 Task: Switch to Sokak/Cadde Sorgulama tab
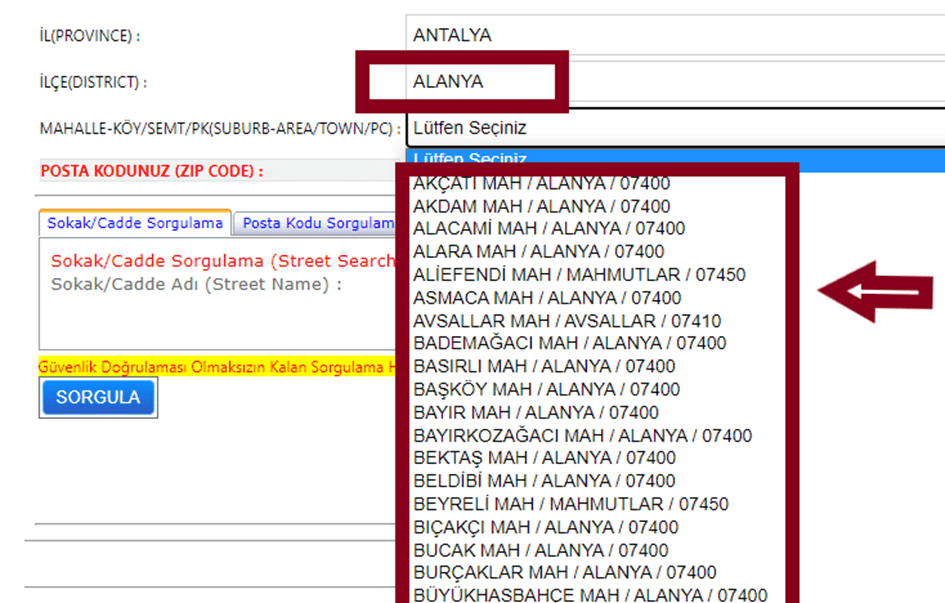point(135,224)
